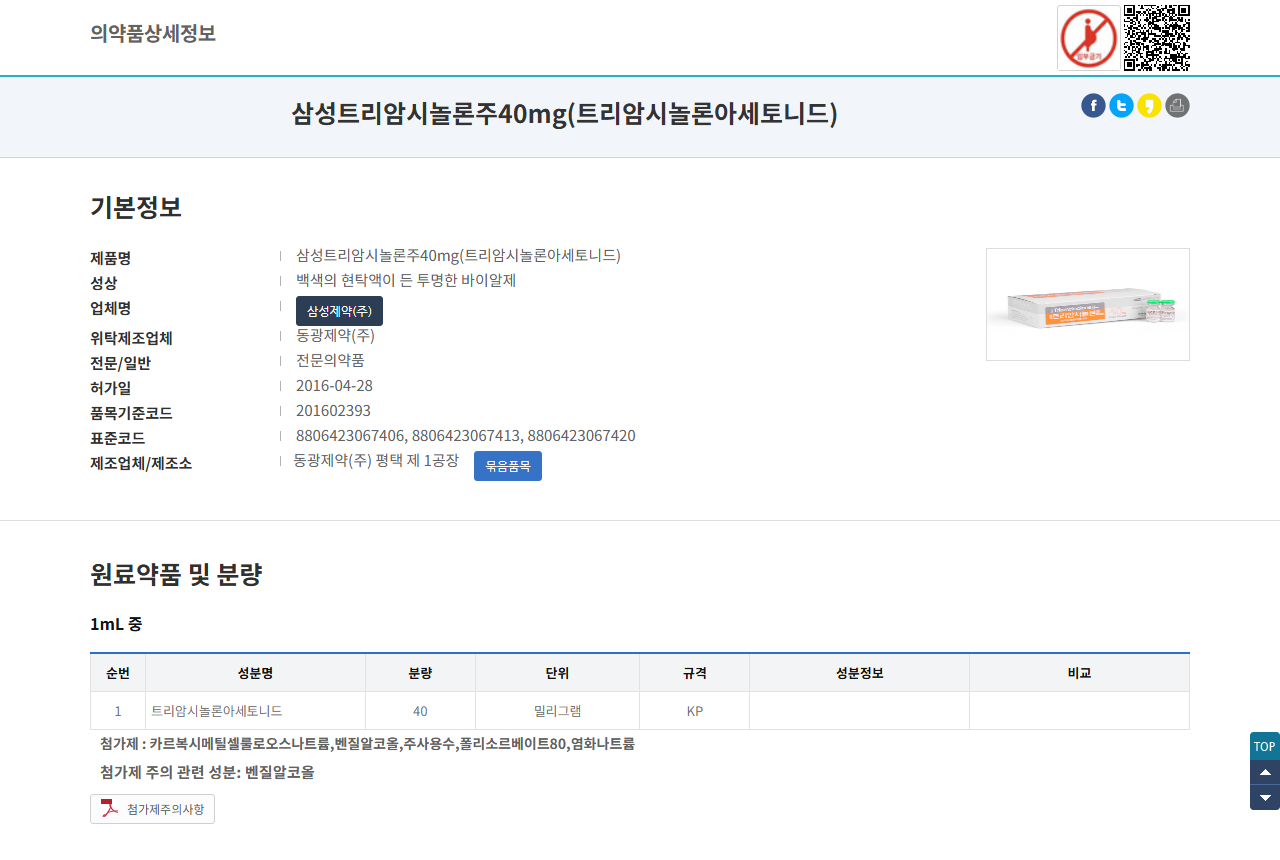
Task: Jump to top with TOP button
Action: coord(1265,746)
